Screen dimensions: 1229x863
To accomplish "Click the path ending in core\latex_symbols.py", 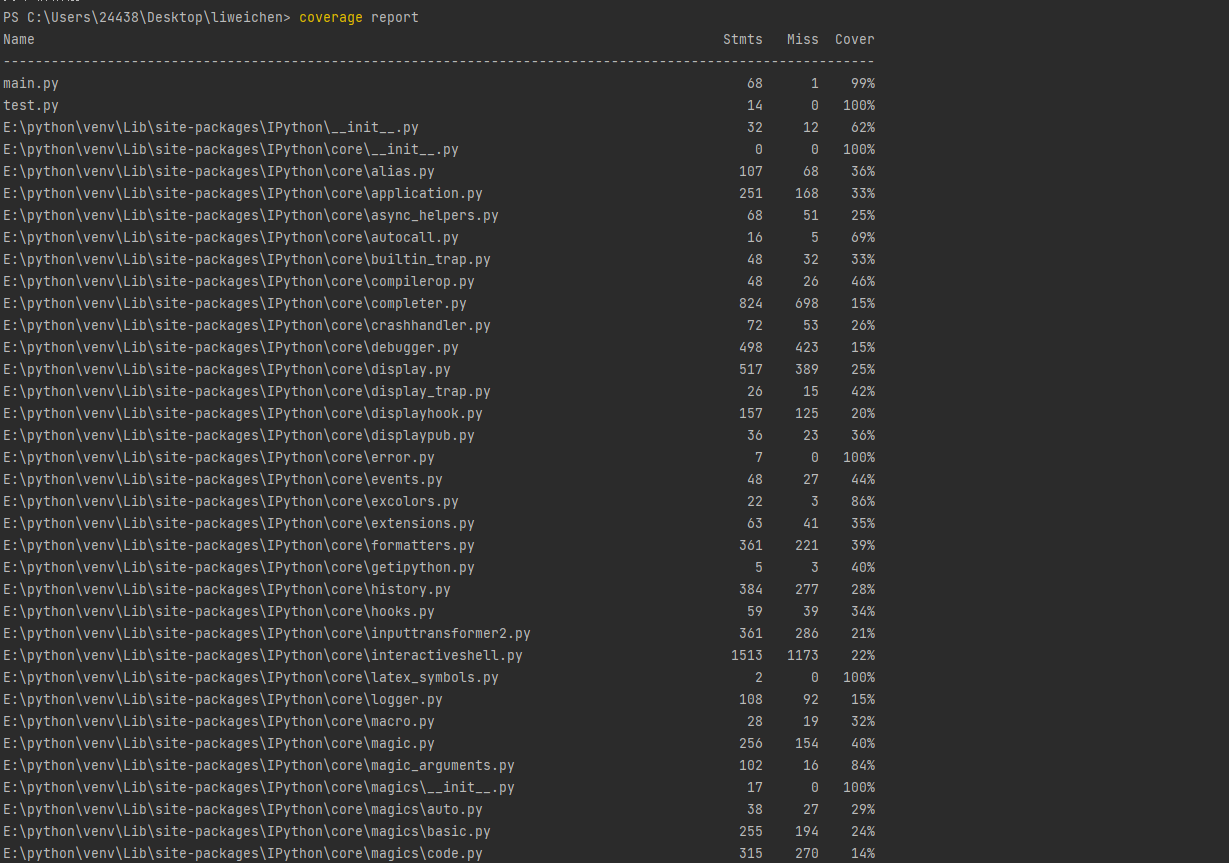I will click(x=251, y=678).
